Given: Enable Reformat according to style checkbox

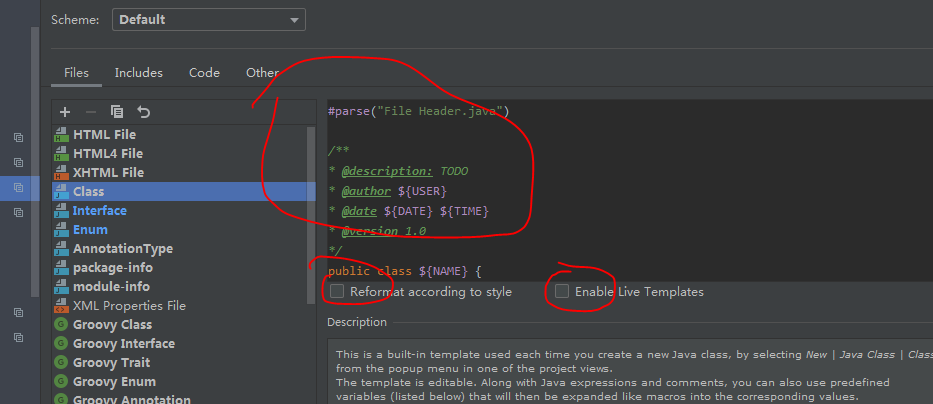Looking at the screenshot, I should 337,292.
